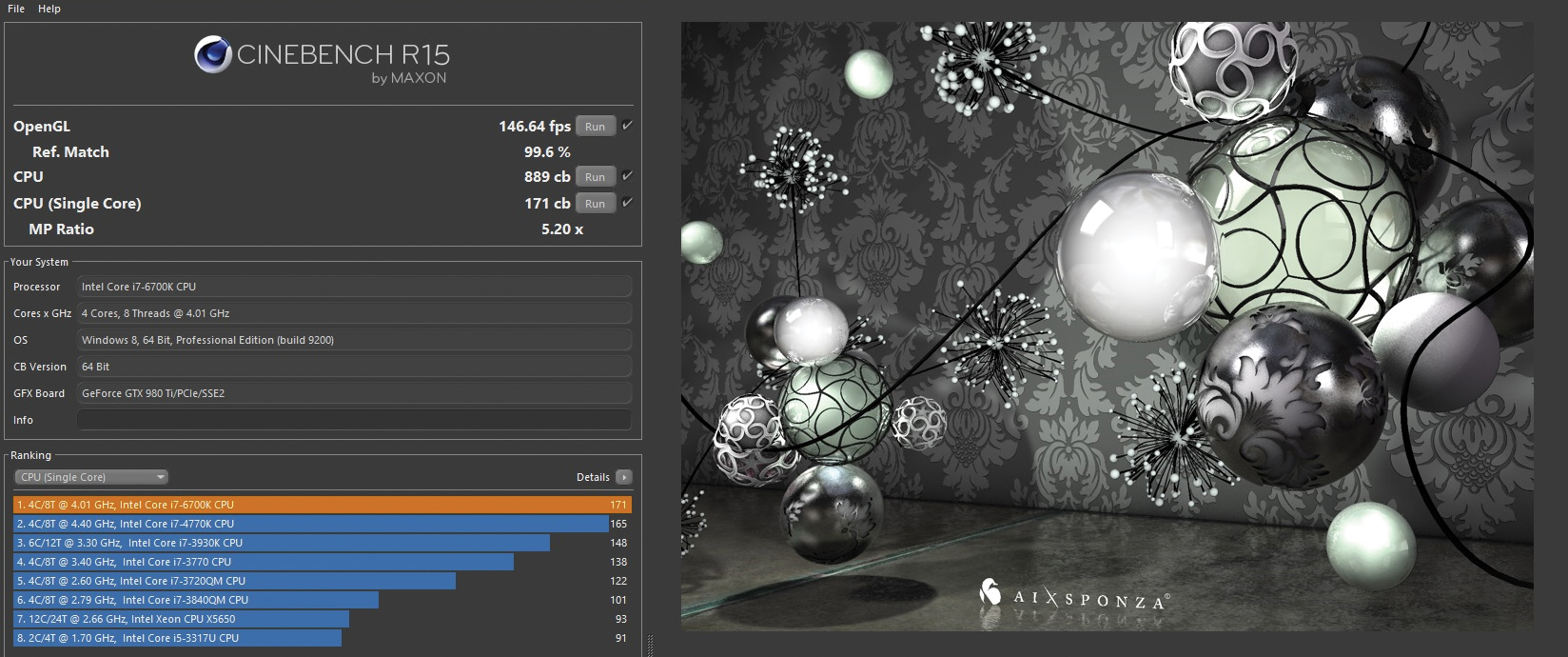1568x657 pixels.
Task: Toggle the CPU (Single Core) test checkbox
Action: pyautogui.click(x=627, y=203)
